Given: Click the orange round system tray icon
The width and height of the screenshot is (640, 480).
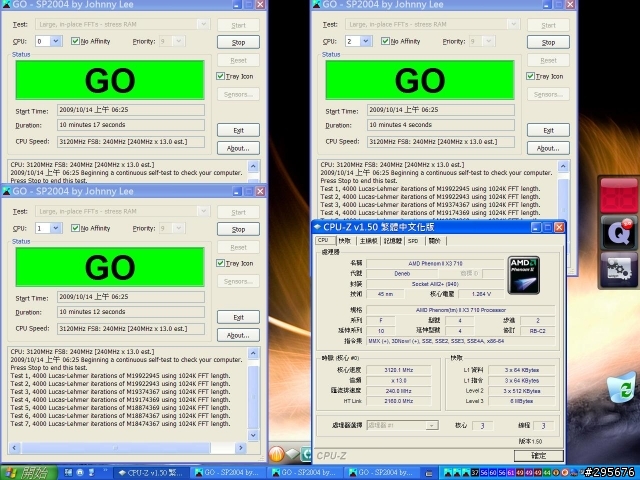Looking at the screenshot, I should pyautogui.click(x=565, y=473).
